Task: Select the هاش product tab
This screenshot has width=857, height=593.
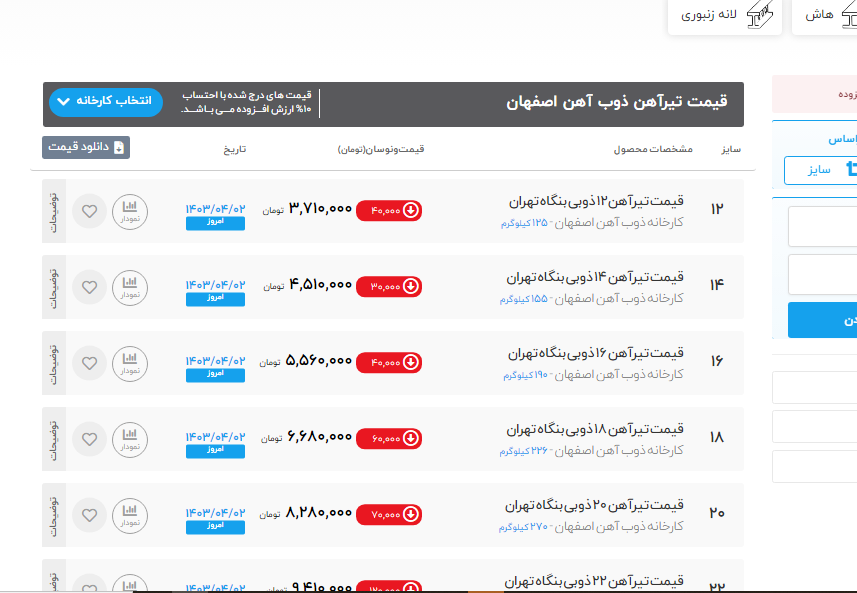Action: coord(823,16)
